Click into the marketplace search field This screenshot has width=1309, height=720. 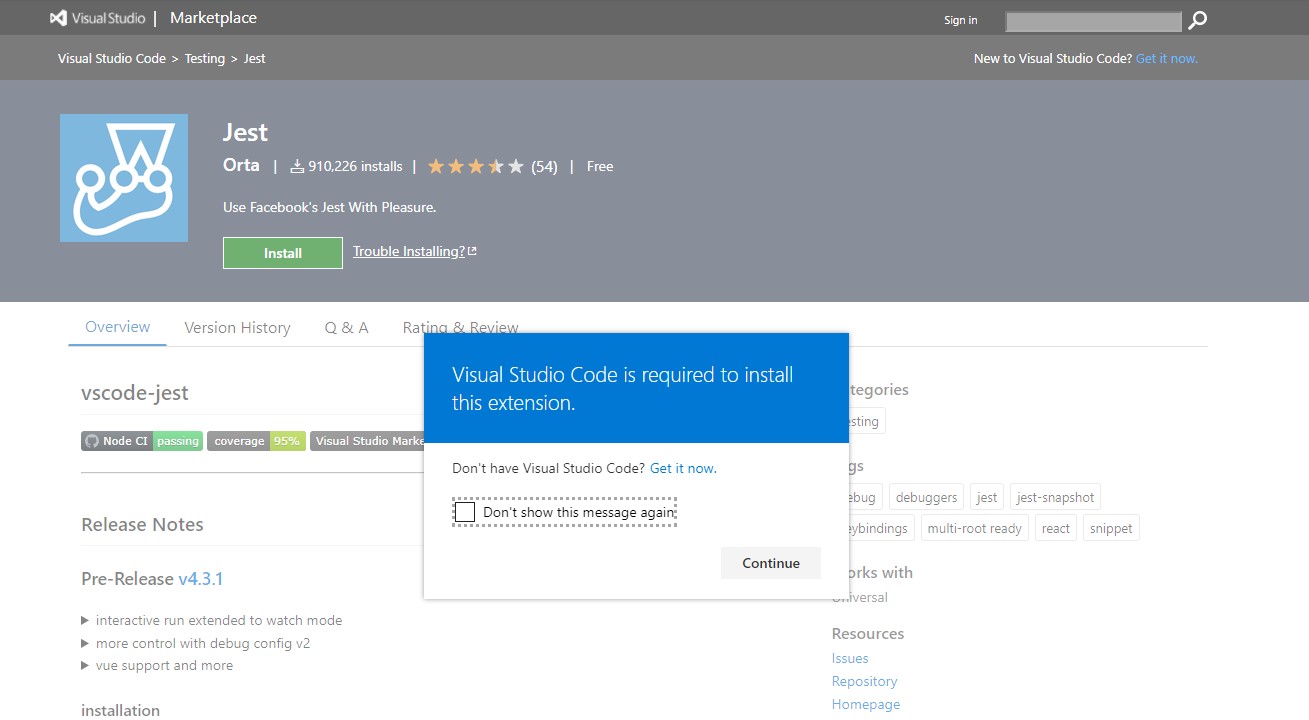pyautogui.click(x=1094, y=21)
